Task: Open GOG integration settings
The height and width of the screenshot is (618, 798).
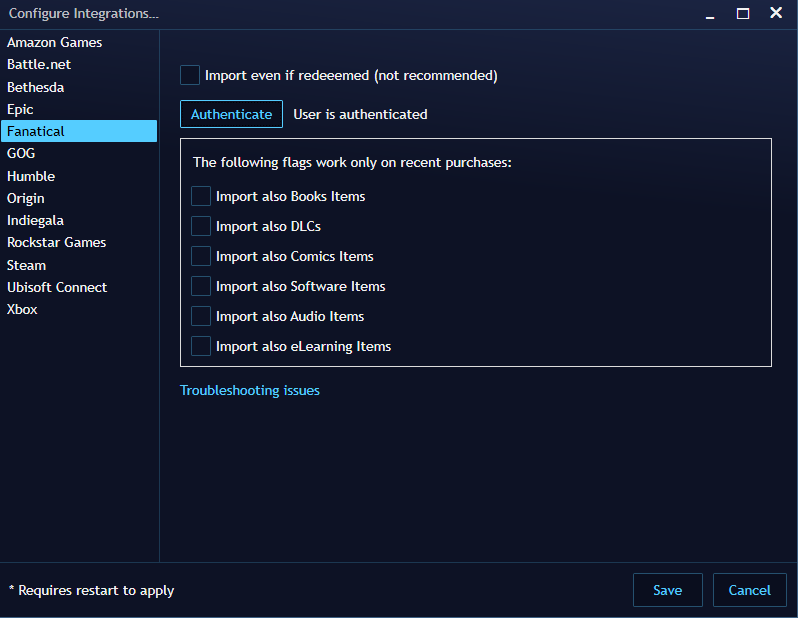Action: 79,153
